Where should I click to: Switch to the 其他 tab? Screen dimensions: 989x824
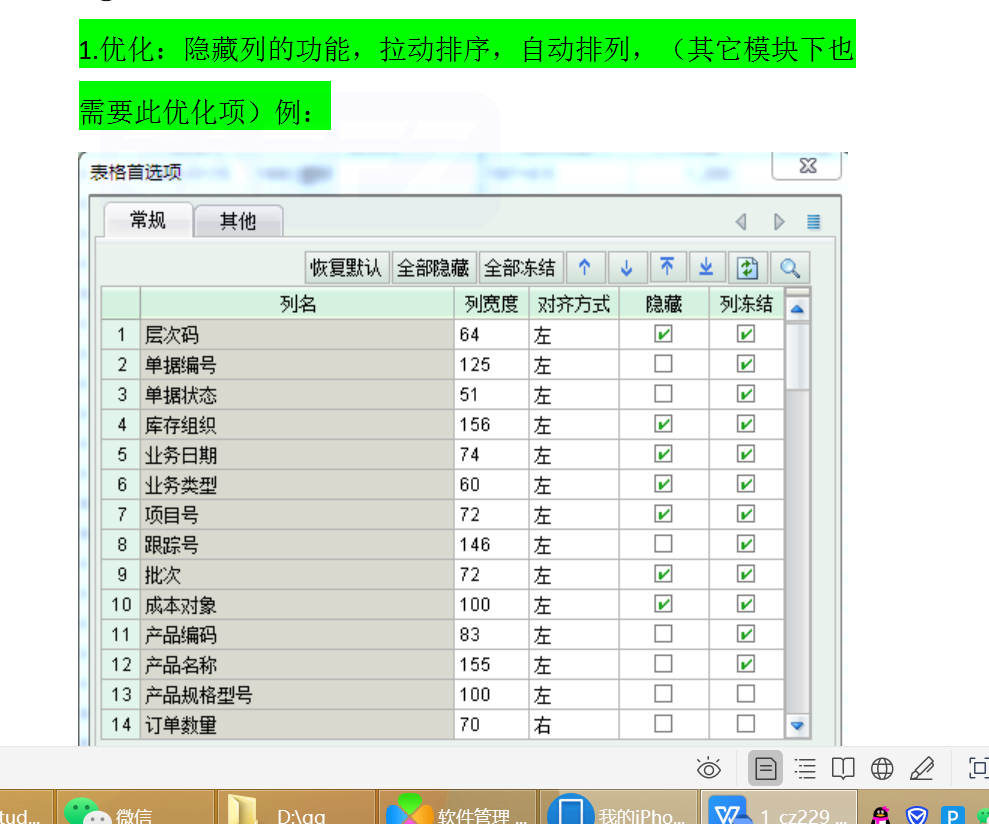click(x=238, y=221)
